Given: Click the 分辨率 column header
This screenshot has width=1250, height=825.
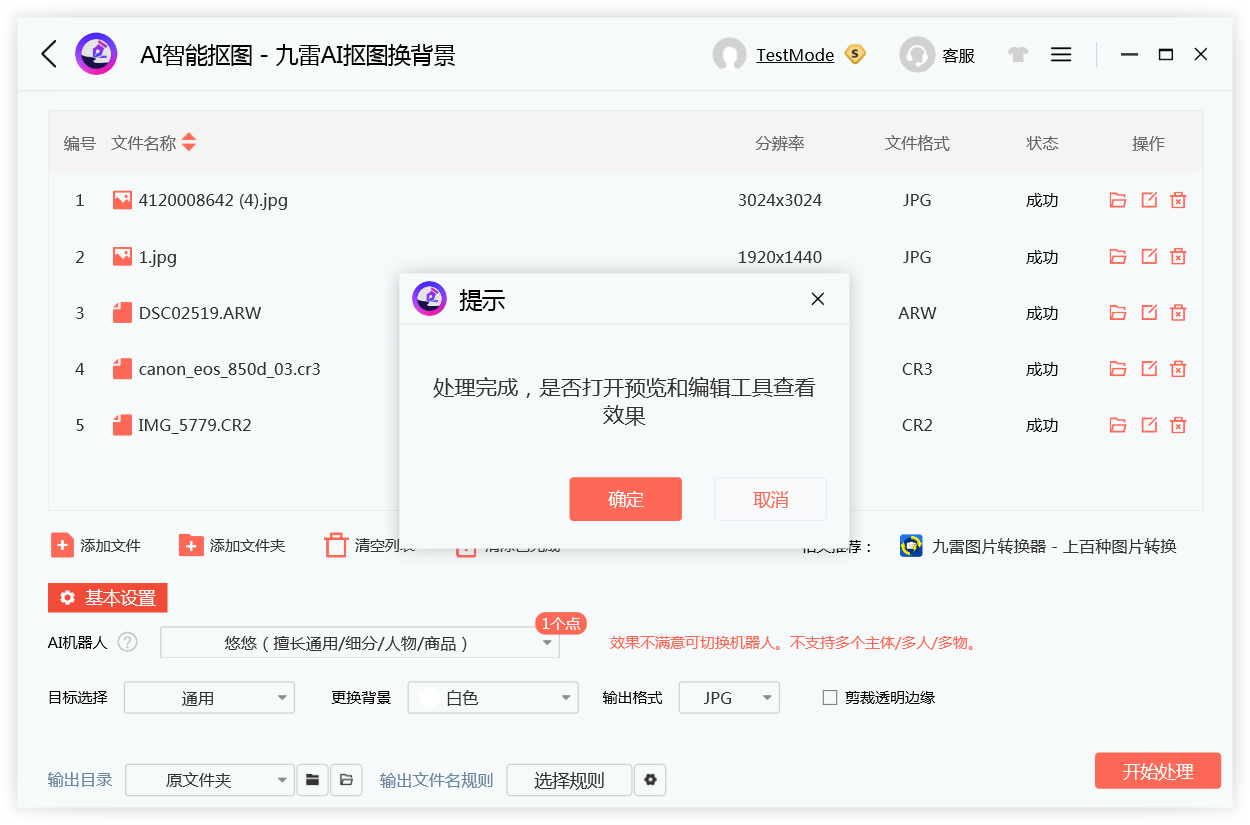Looking at the screenshot, I should (x=780, y=143).
